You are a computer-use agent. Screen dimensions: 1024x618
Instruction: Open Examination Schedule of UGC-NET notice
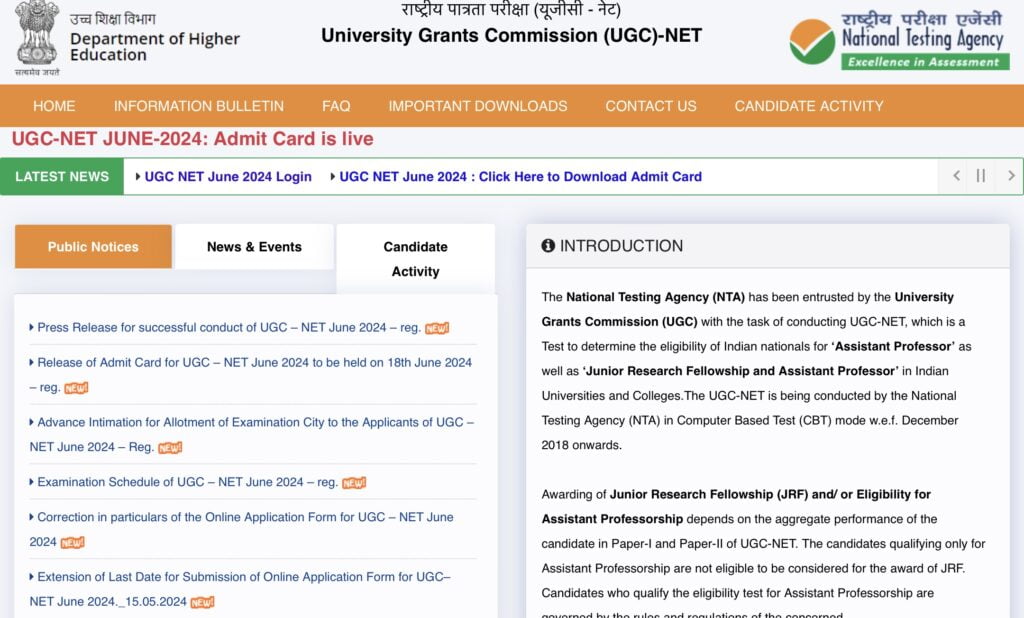pyautogui.click(x=187, y=482)
